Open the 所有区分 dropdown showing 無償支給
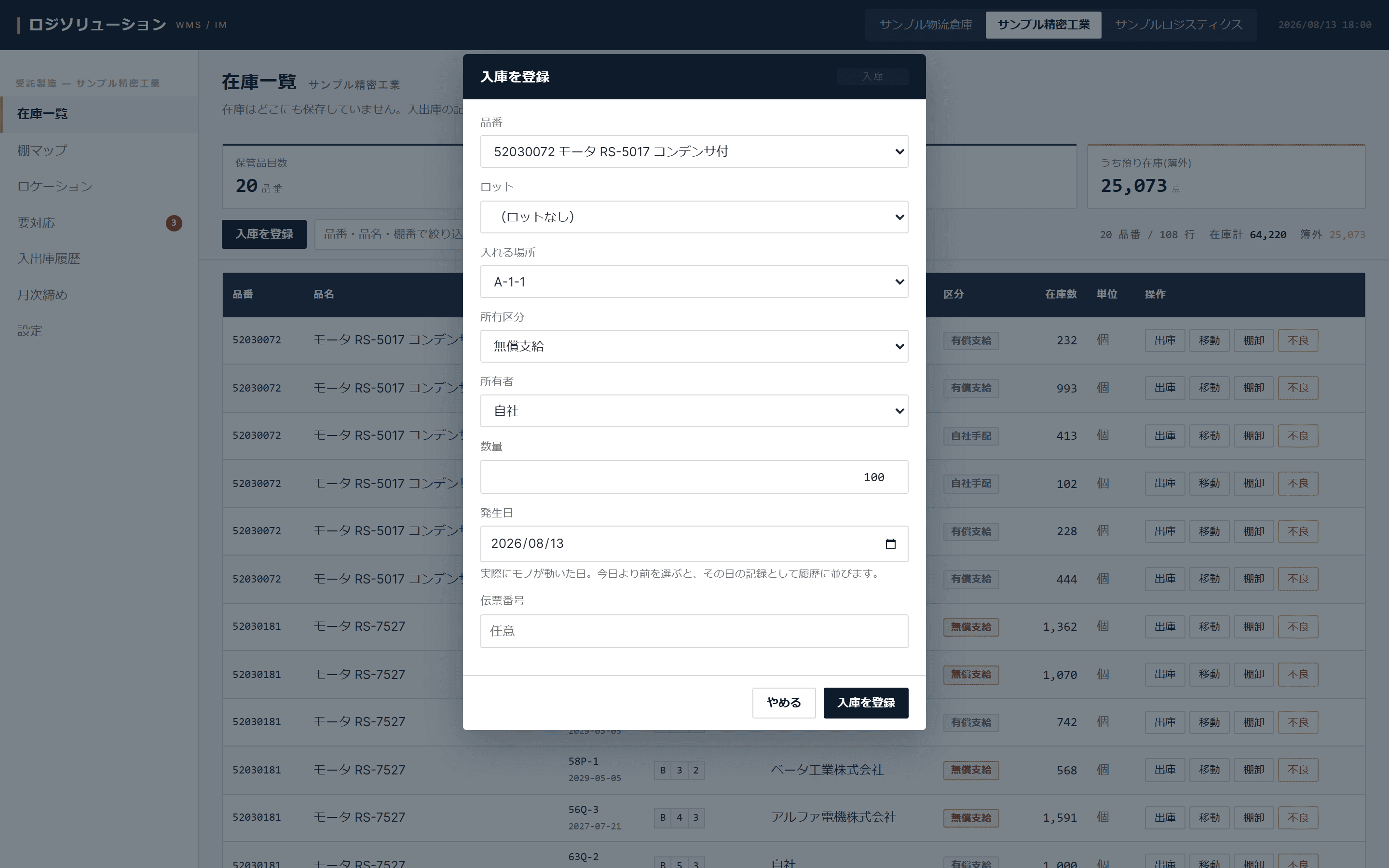Screen dimensions: 1389x868 [x=694, y=346]
